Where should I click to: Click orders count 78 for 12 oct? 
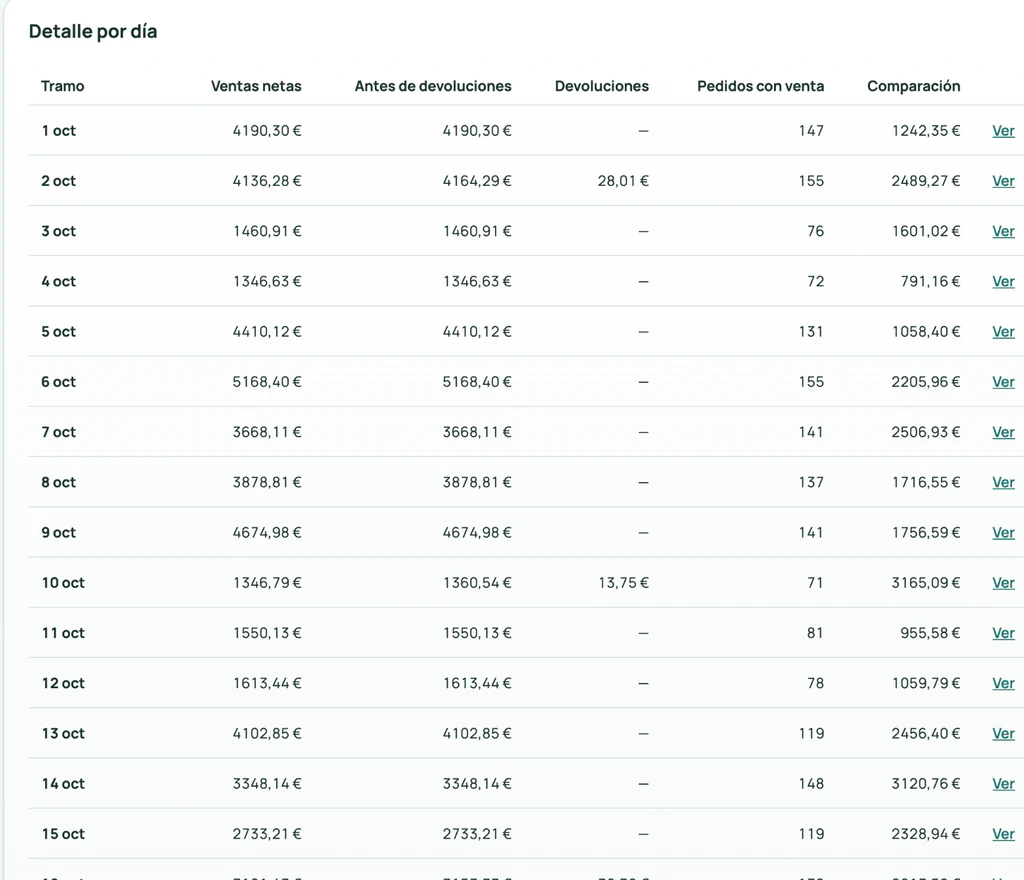pyautogui.click(x=816, y=684)
